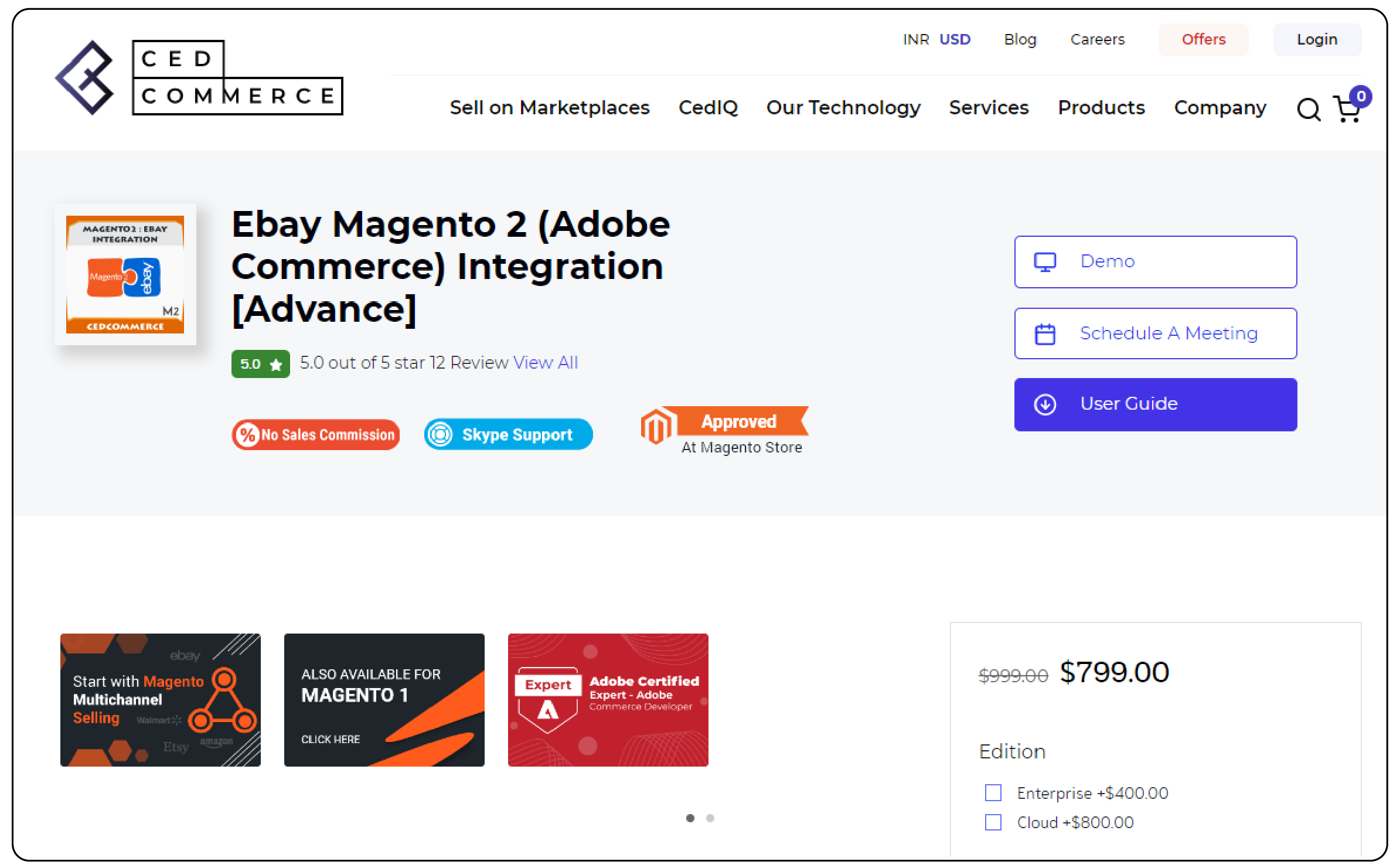Check the Cloud +$800.00 edition box
The height and width of the screenshot is (868, 1400).
[993, 822]
